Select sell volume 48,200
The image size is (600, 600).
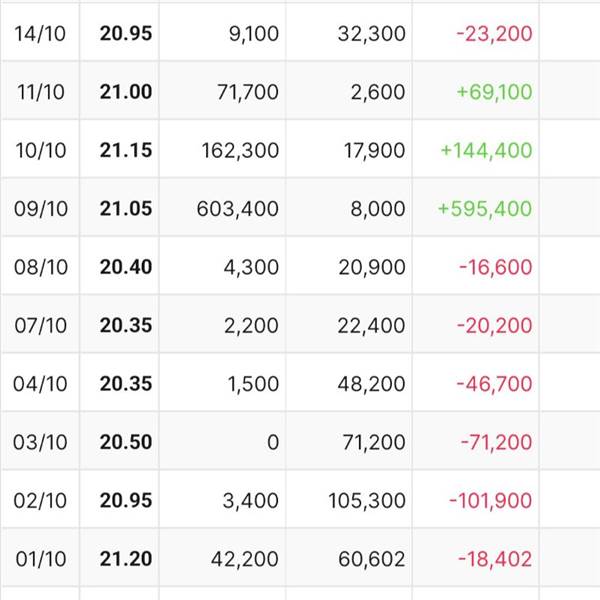click(371, 384)
